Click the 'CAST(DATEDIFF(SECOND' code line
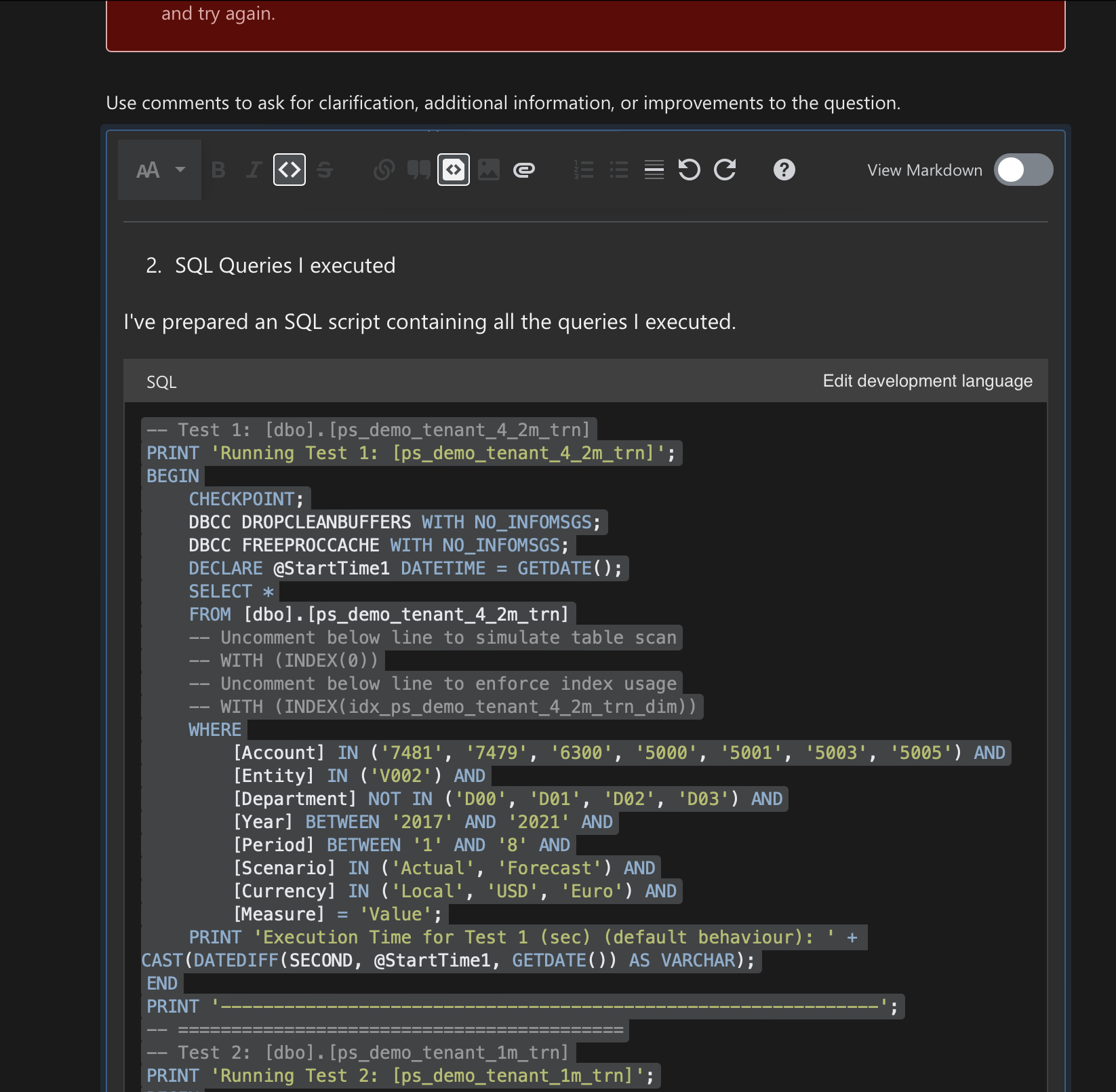Image resolution: width=1116 pixels, height=1092 pixels. pyautogui.click(x=448, y=960)
